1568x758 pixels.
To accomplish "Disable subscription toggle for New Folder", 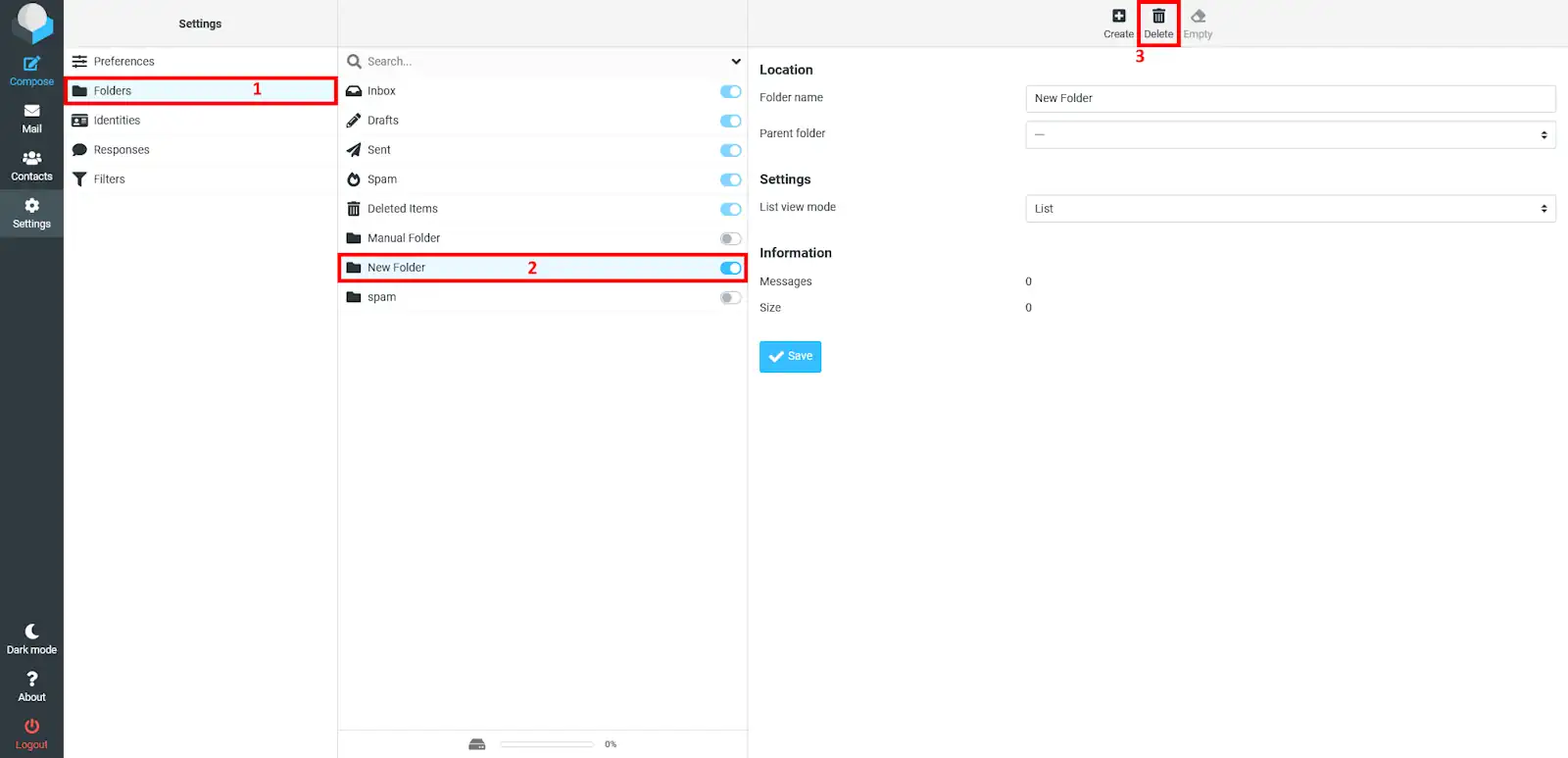I will [x=730, y=268].
